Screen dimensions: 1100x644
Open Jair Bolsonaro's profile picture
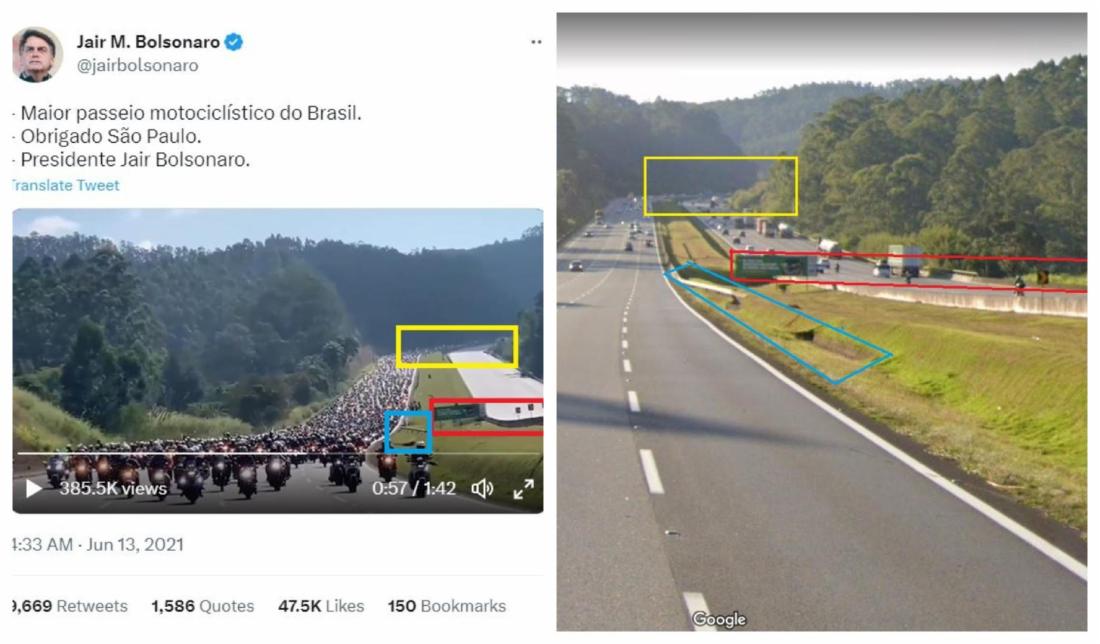36,54
